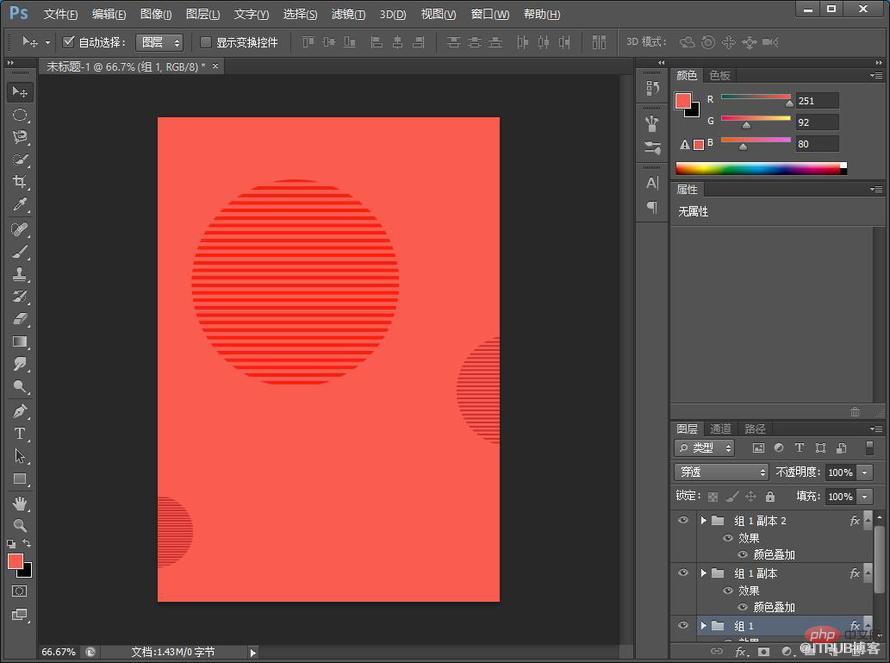
Task: Switch to the 通道 tab
Action: pyautogui.click(x=720, y=429)
